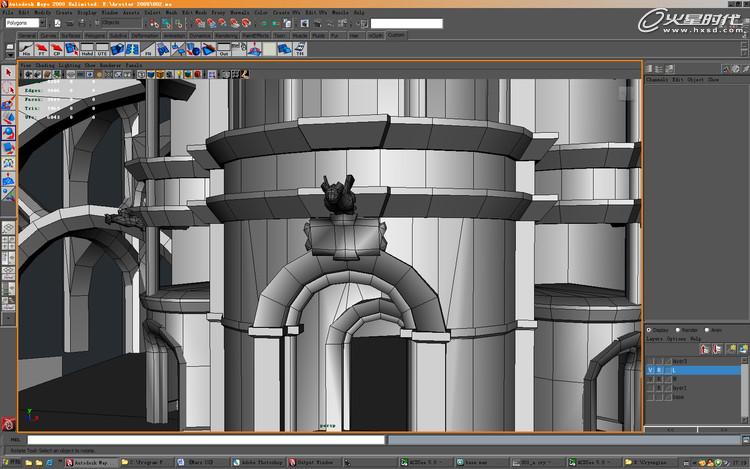Click the HsHd shelf button
This screenshot has height=469, width=750.
tap(88, 50)
